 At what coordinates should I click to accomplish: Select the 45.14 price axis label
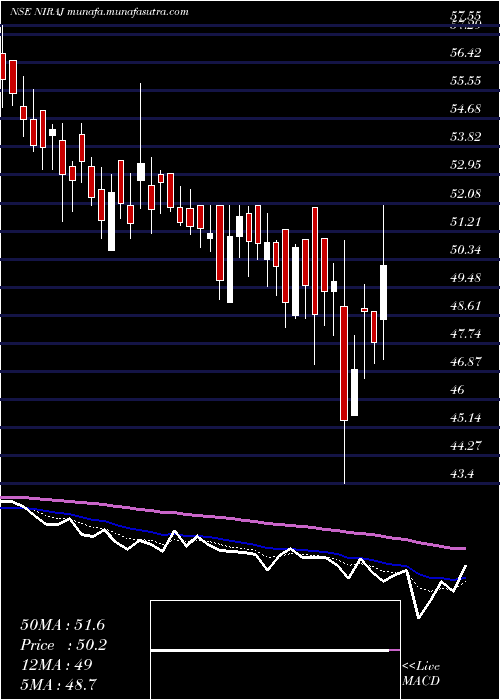pyautogui.click(x=466, y=418)
